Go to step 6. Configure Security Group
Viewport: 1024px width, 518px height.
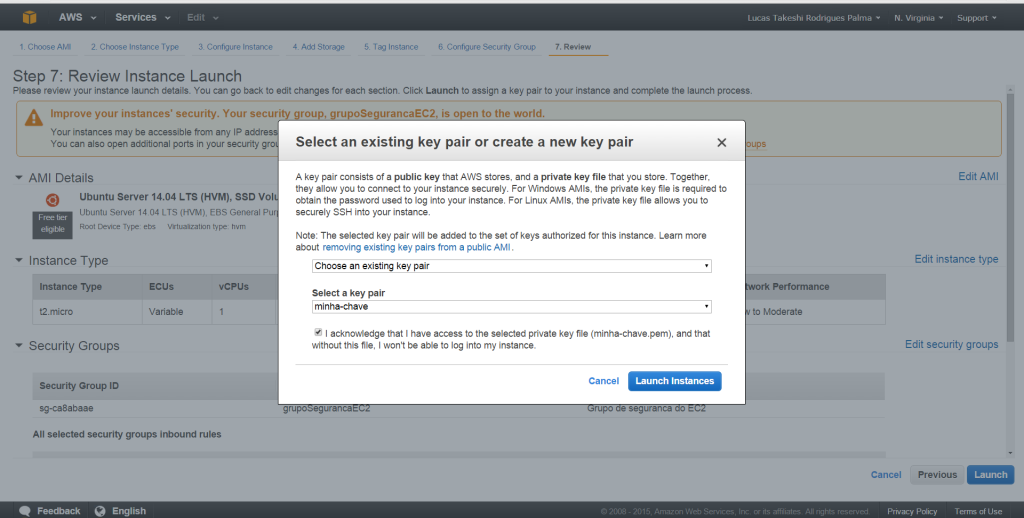tap(487, 47)
